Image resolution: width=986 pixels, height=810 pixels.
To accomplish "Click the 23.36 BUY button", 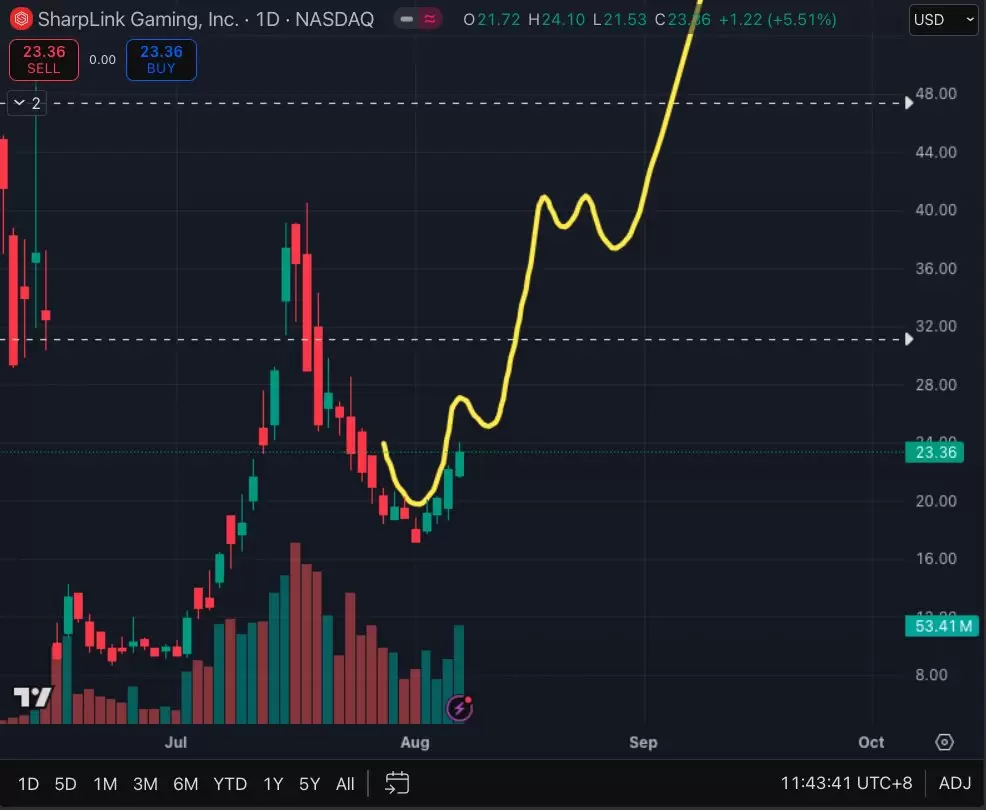I will click(161, 60).
